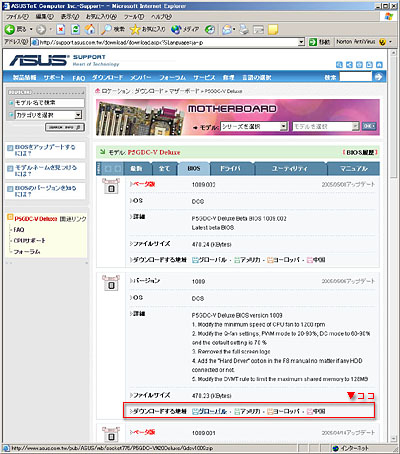This screenshot has width=400, height=454.
Task: Click the floppy icon of version 1009 entry
Action: [x=111, y=283]
